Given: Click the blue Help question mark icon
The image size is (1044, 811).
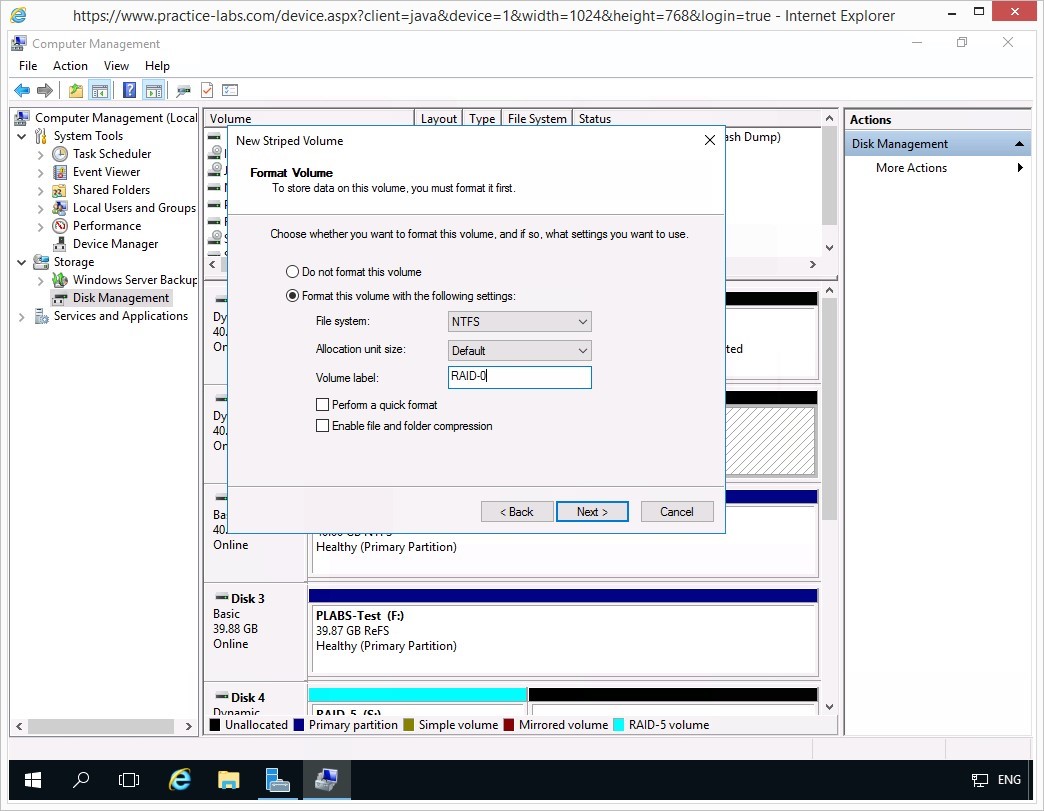Looking at the screenshot, I should click(129, 90).
